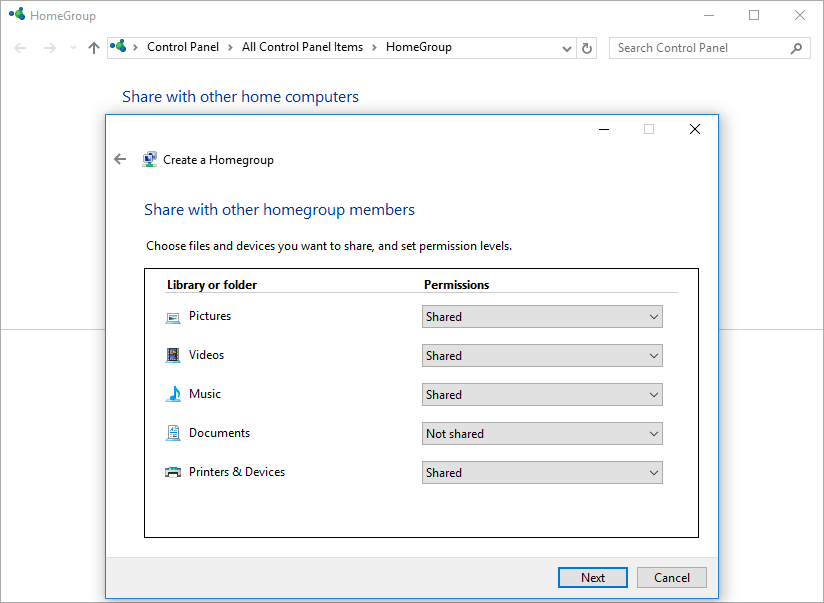Click the Music note icon
The image size is (824, 603).
[173, 394]
